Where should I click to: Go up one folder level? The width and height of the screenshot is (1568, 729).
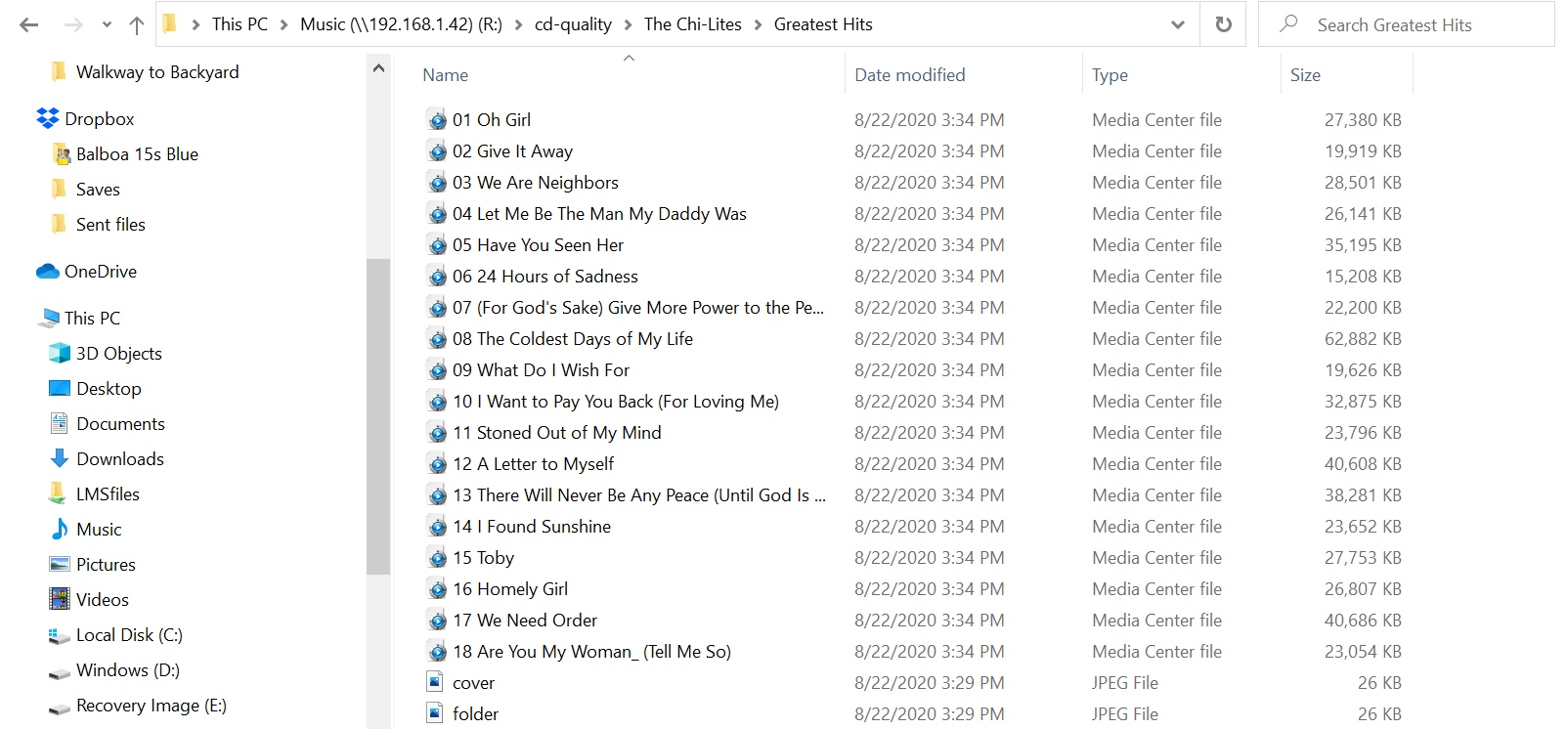[137, 24]
